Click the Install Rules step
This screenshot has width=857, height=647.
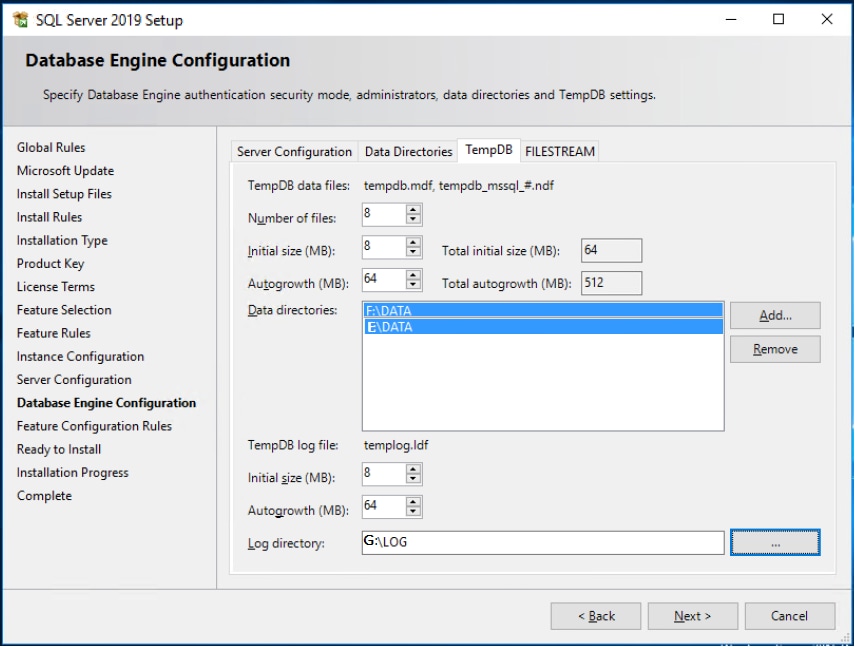49,217
